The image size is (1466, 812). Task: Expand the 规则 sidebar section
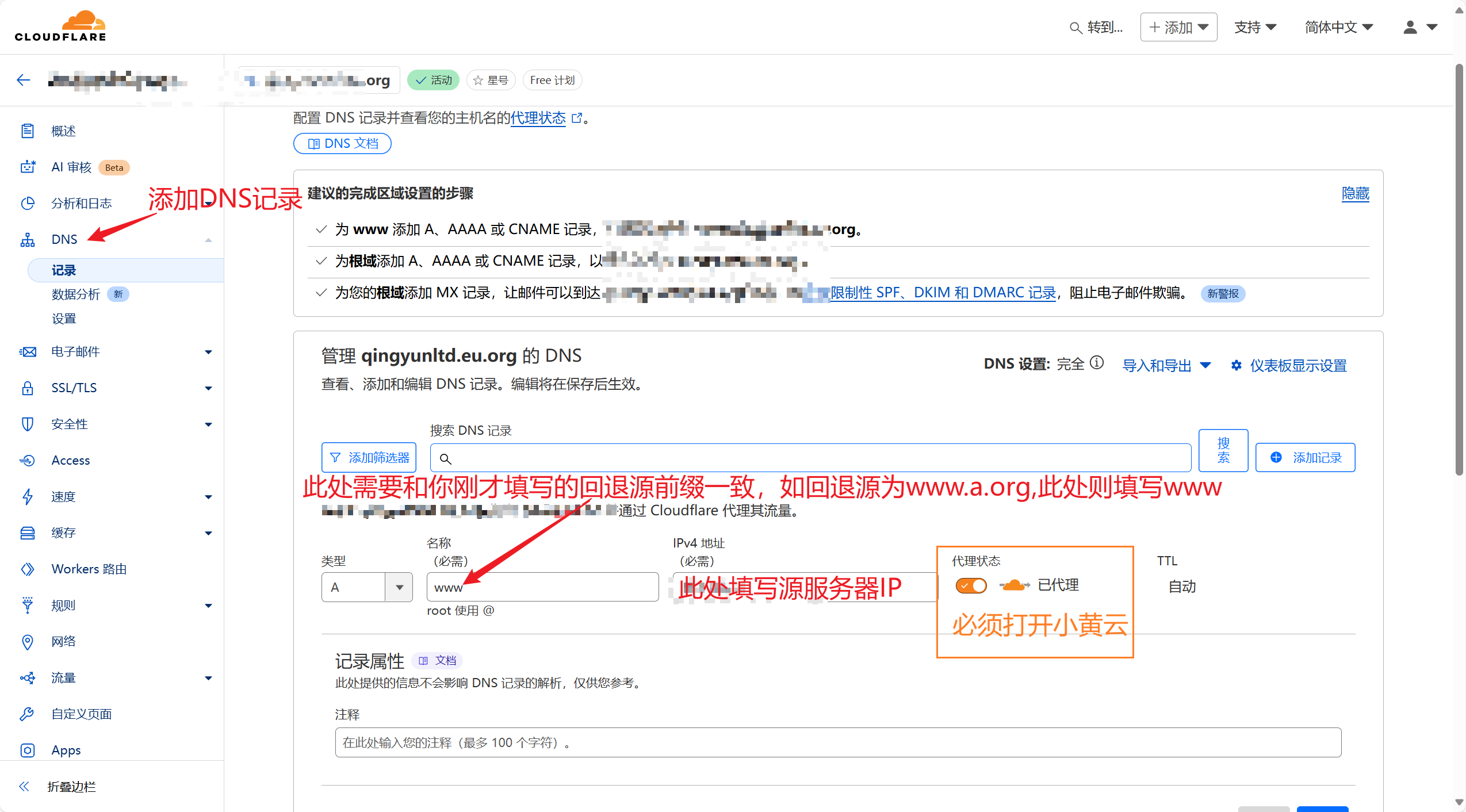[208, 606]
